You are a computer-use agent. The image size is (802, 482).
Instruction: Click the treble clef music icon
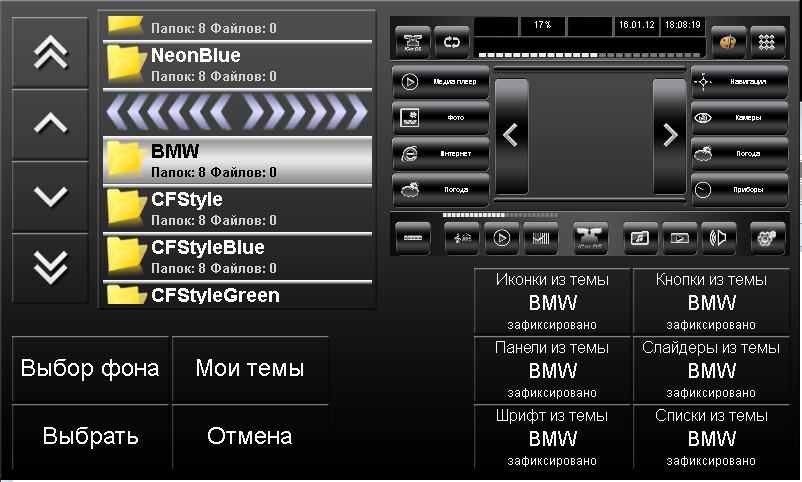tap(462, 238)
